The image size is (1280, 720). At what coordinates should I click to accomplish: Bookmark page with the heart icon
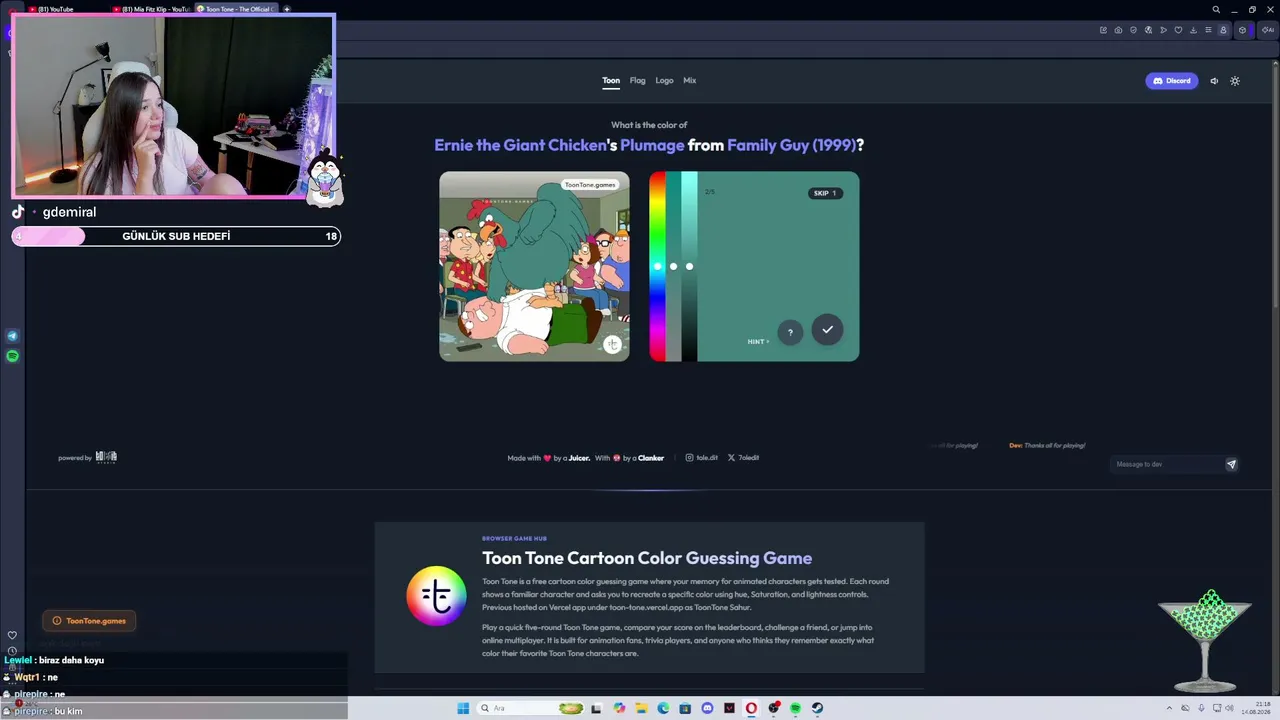tap(1178, 30)
